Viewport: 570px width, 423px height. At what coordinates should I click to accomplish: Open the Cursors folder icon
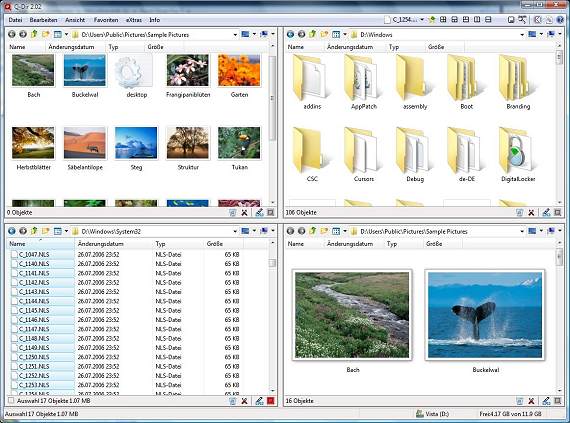pos(363,150)
